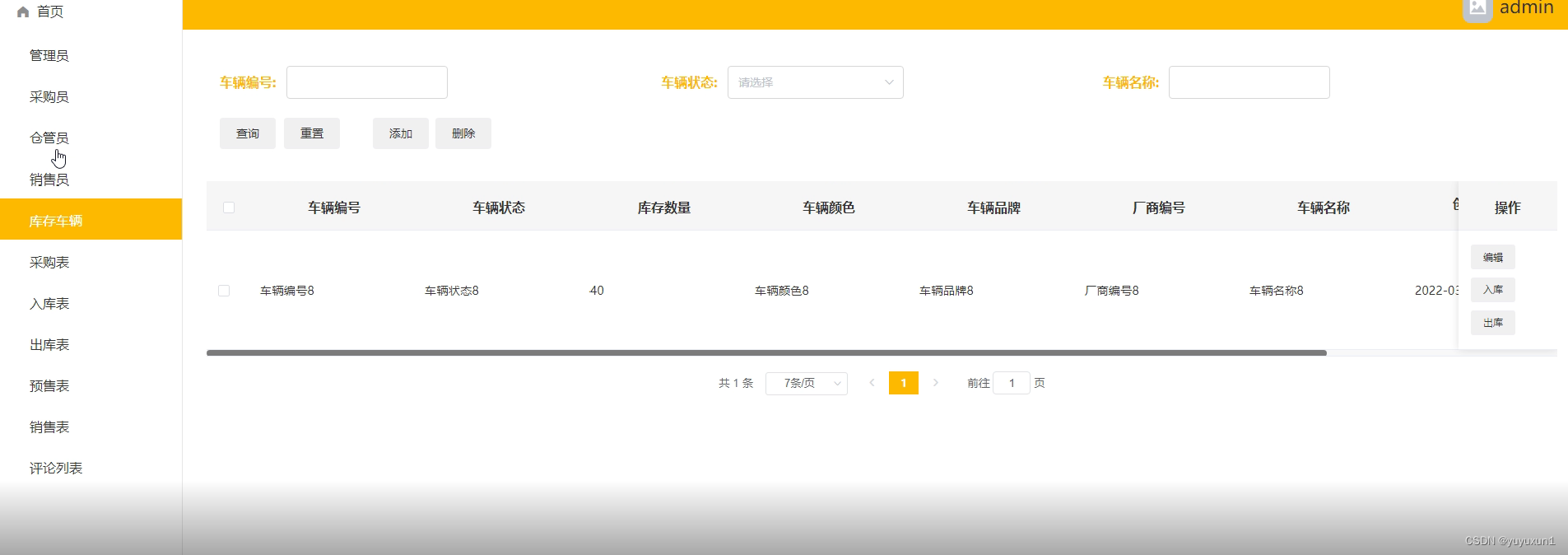Open the 7条/页 page size dropdown
The width and height of the screenshot is (1568, 555).
pos(807,384)
